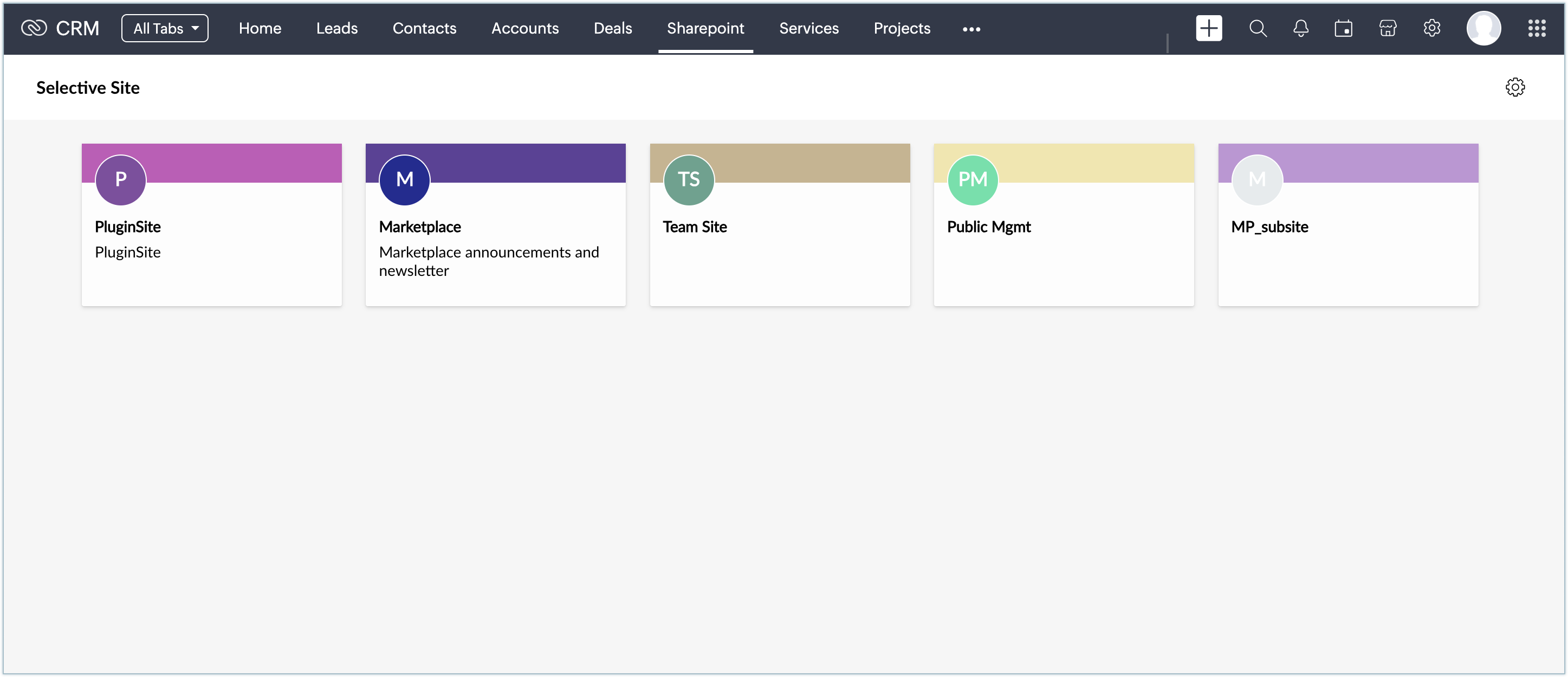Open the MP_subsite card
Viewport: 1568px width, 677px height.
pyautogui.click(x=1347, y=243)
